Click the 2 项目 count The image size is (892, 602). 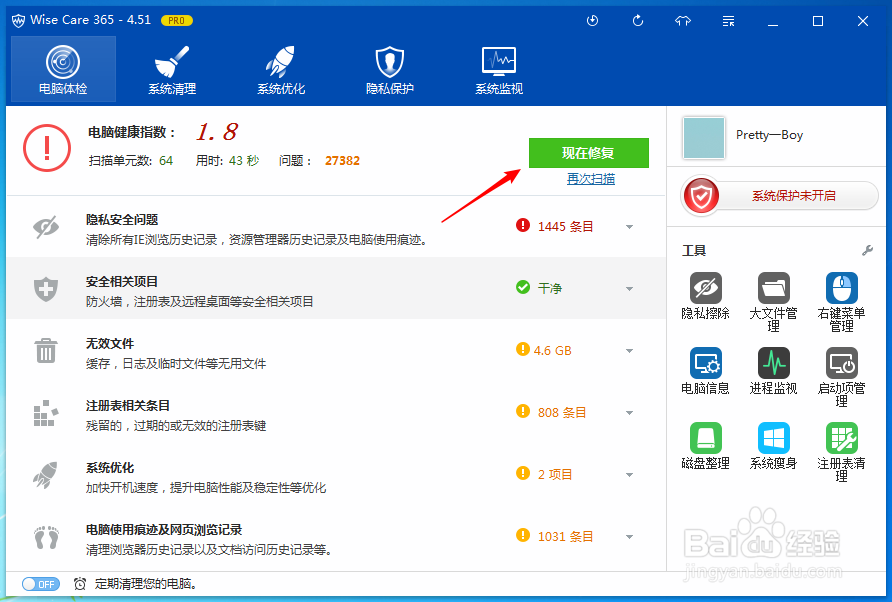555,475
